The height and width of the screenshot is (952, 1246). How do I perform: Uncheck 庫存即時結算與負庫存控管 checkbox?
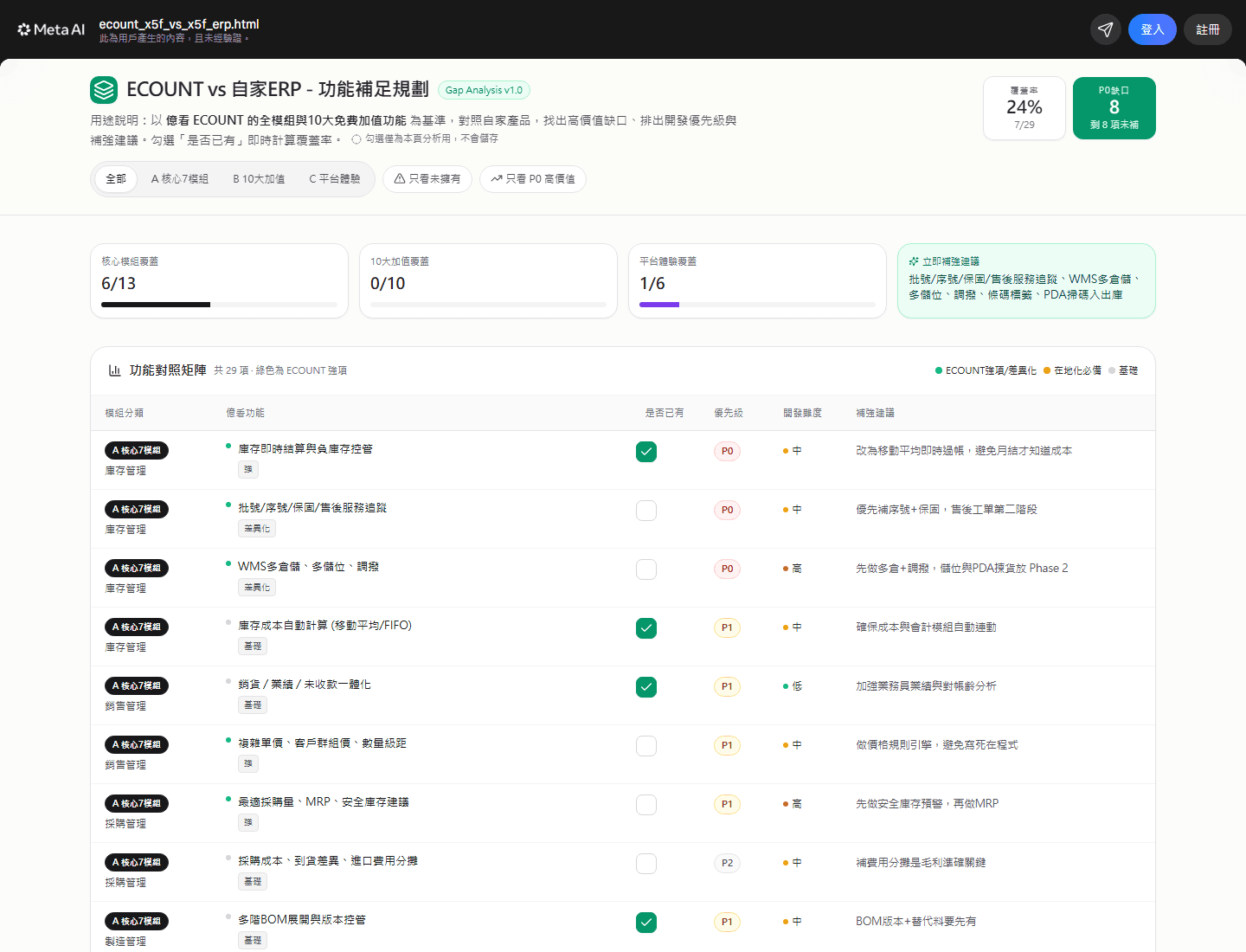tap(646, 452)
